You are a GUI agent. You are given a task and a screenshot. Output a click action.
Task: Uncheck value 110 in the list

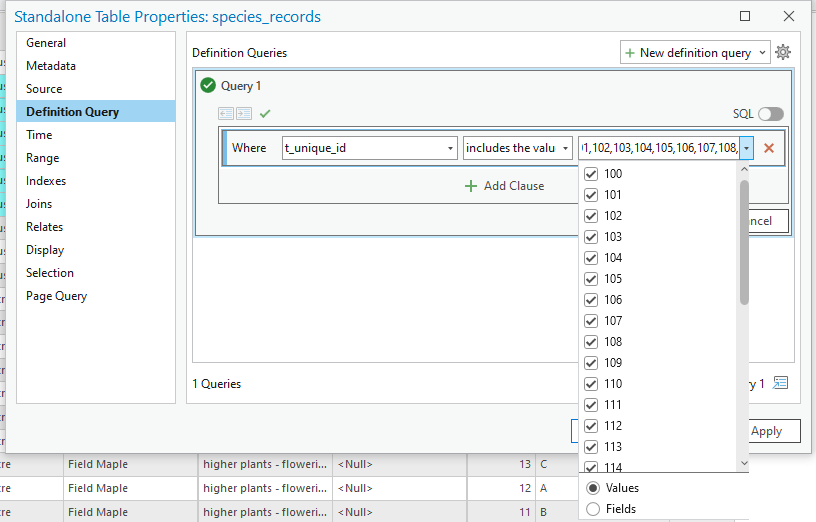[591, 384]
